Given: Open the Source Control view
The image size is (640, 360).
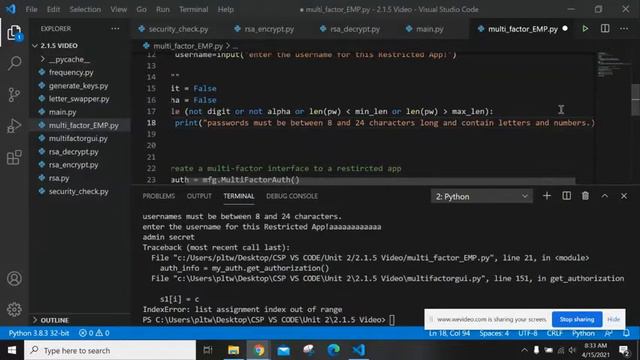Looking at the screenshot, I should (14, 95).
